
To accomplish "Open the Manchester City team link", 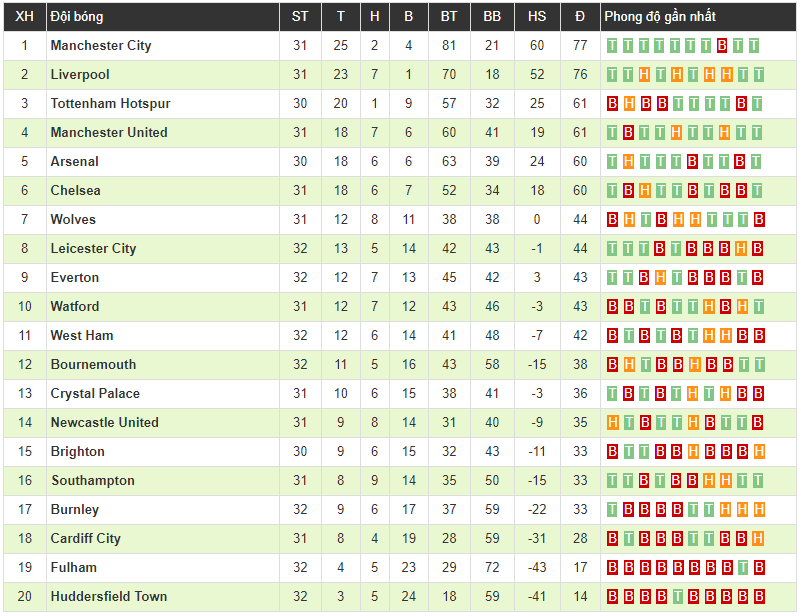I will point(101,46).
